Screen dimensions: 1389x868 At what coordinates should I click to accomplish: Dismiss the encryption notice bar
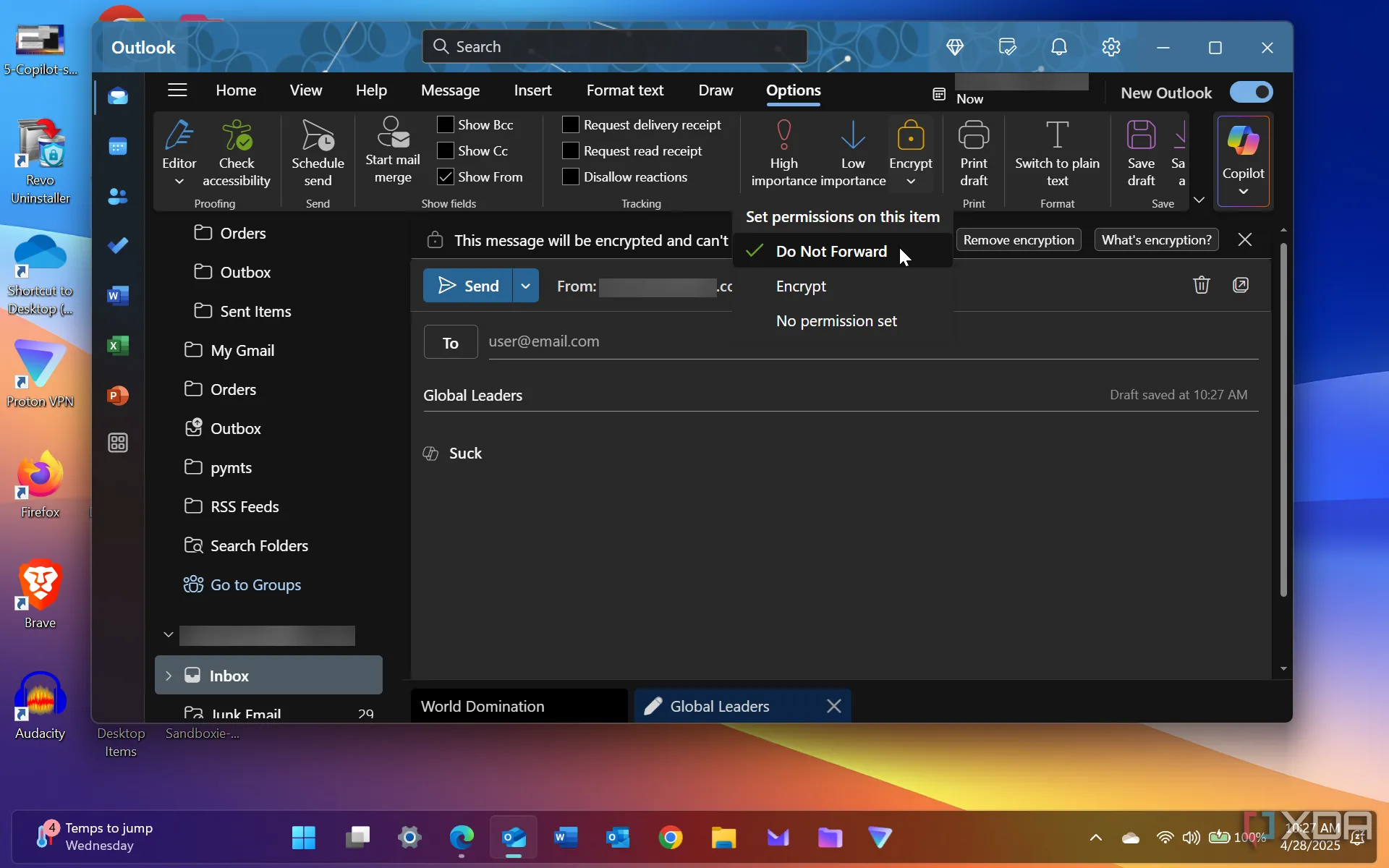1244,239
